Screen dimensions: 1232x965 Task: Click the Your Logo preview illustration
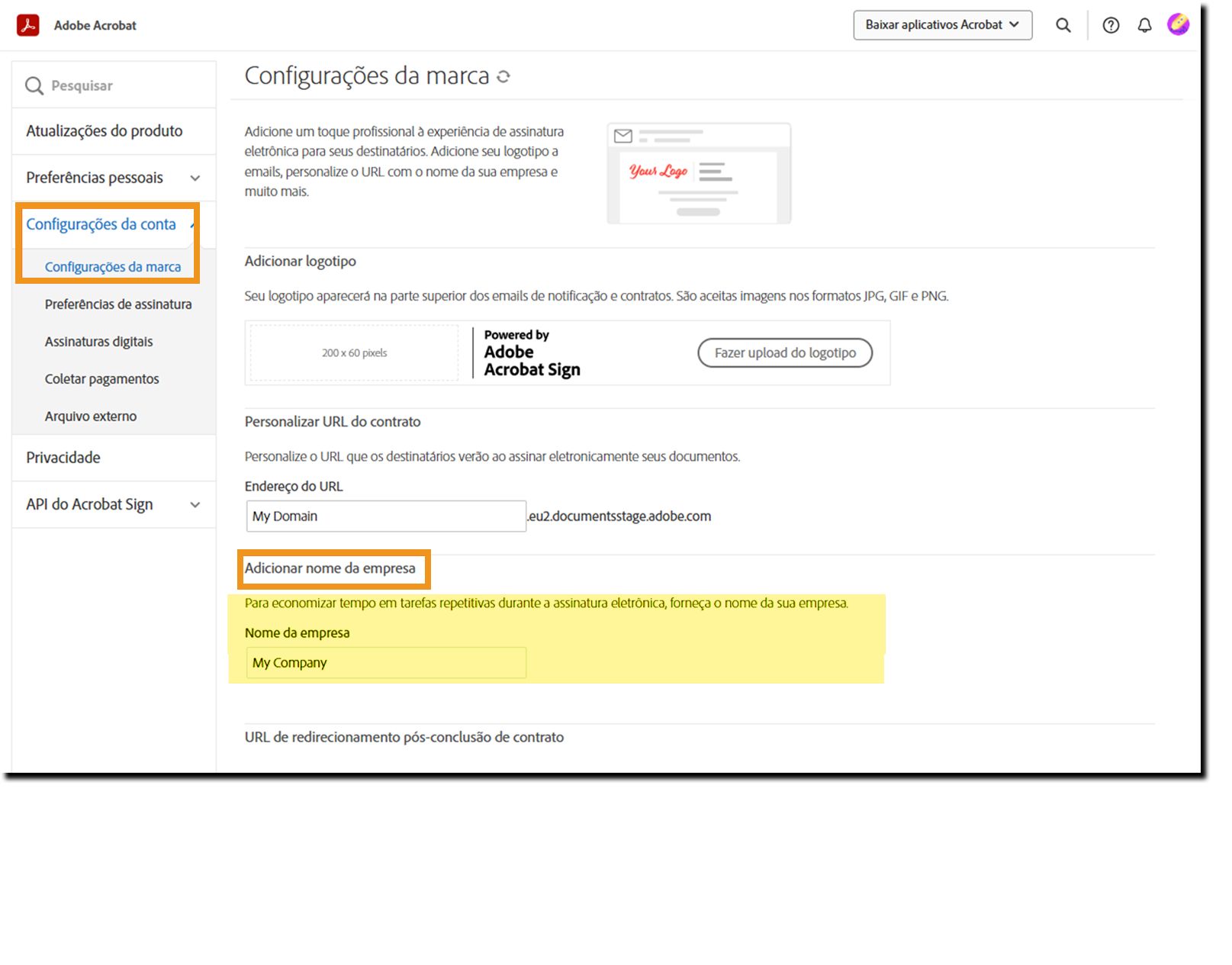(699, 173)
